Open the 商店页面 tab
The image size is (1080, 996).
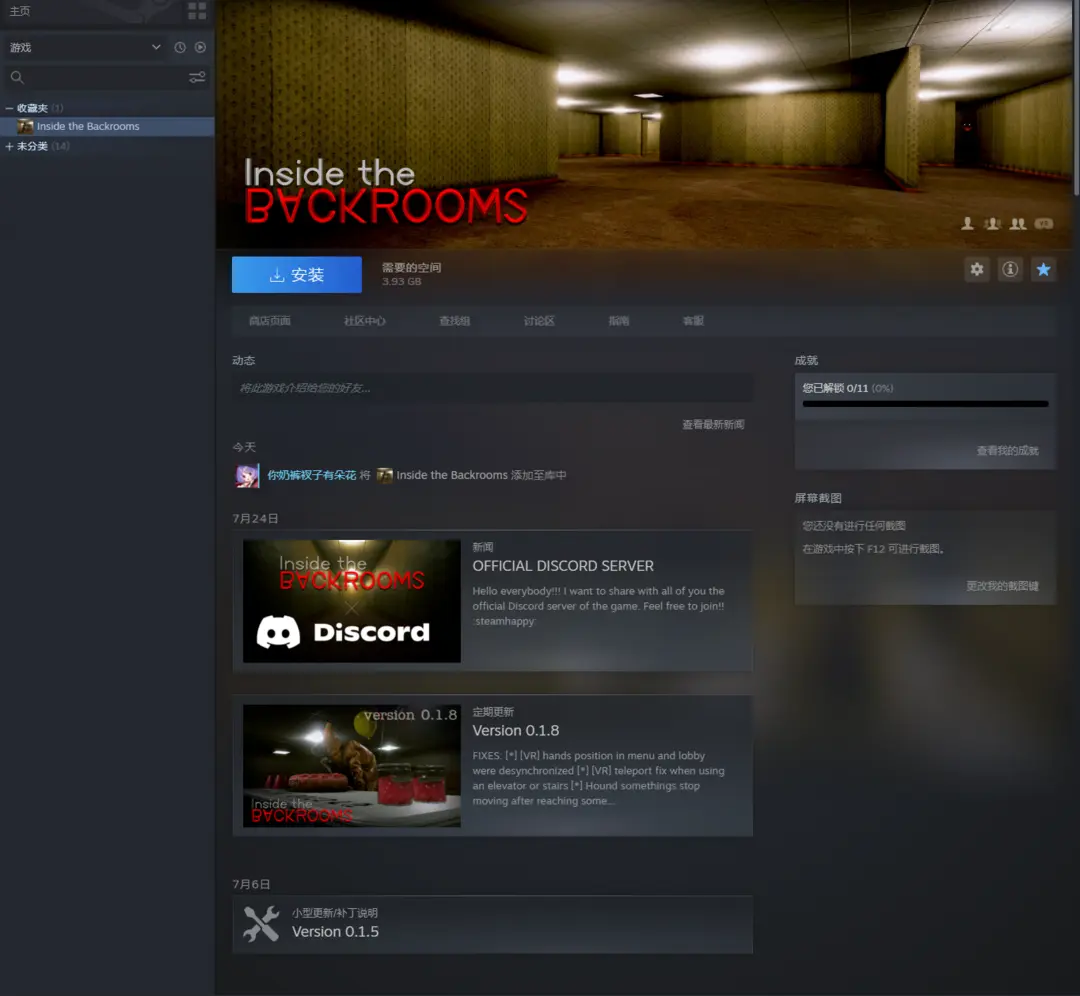270,321
